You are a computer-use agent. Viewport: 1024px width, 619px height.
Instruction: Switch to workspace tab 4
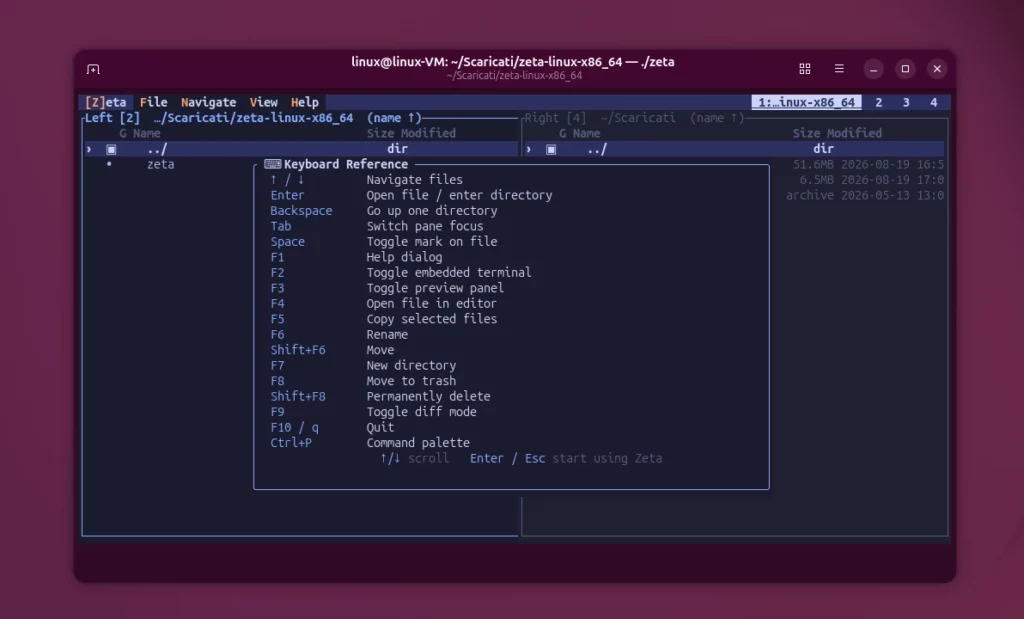coord(933,103)
